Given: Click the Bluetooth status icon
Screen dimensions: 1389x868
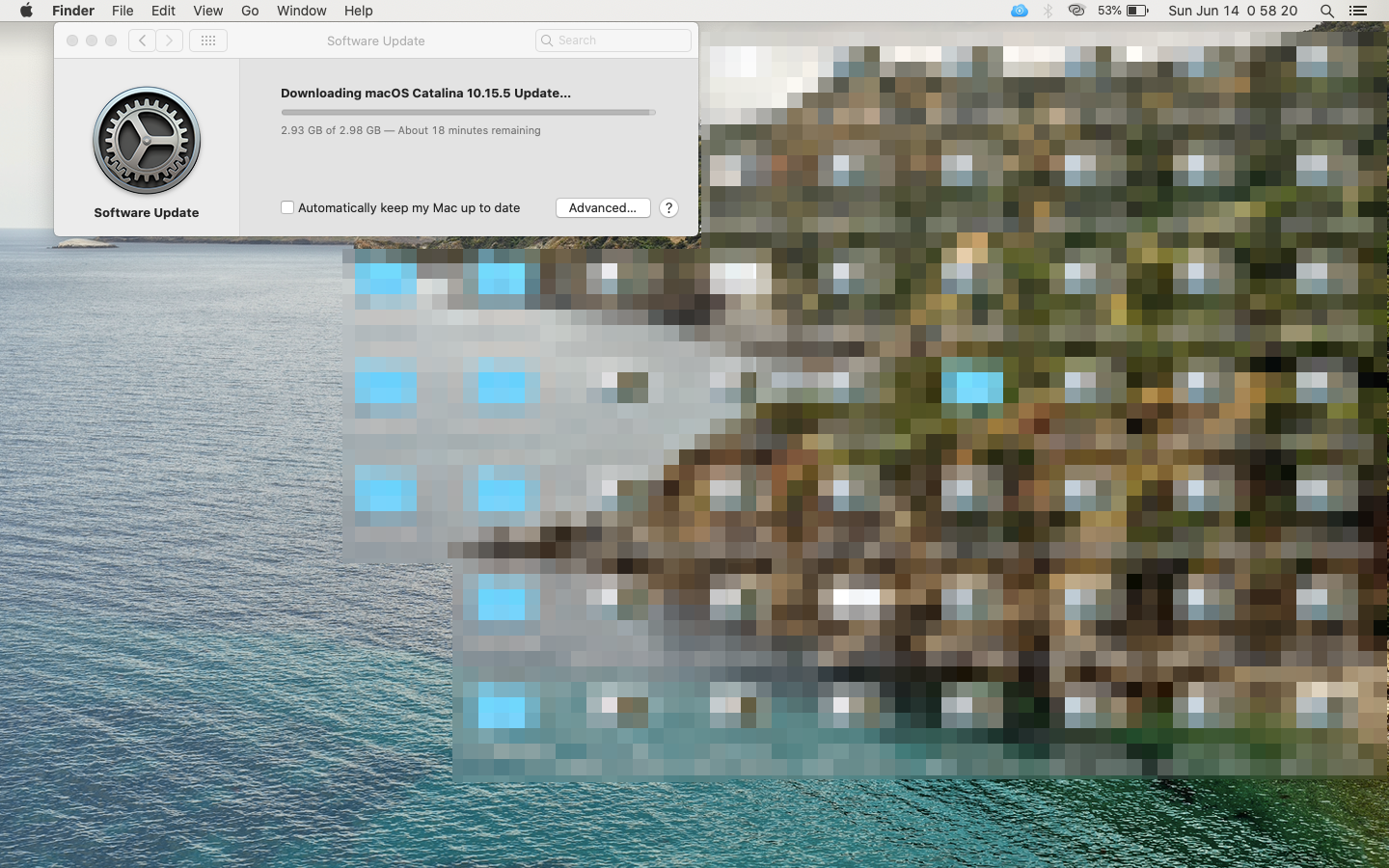Looking at the screenshot, I should tap(1048, 11).
